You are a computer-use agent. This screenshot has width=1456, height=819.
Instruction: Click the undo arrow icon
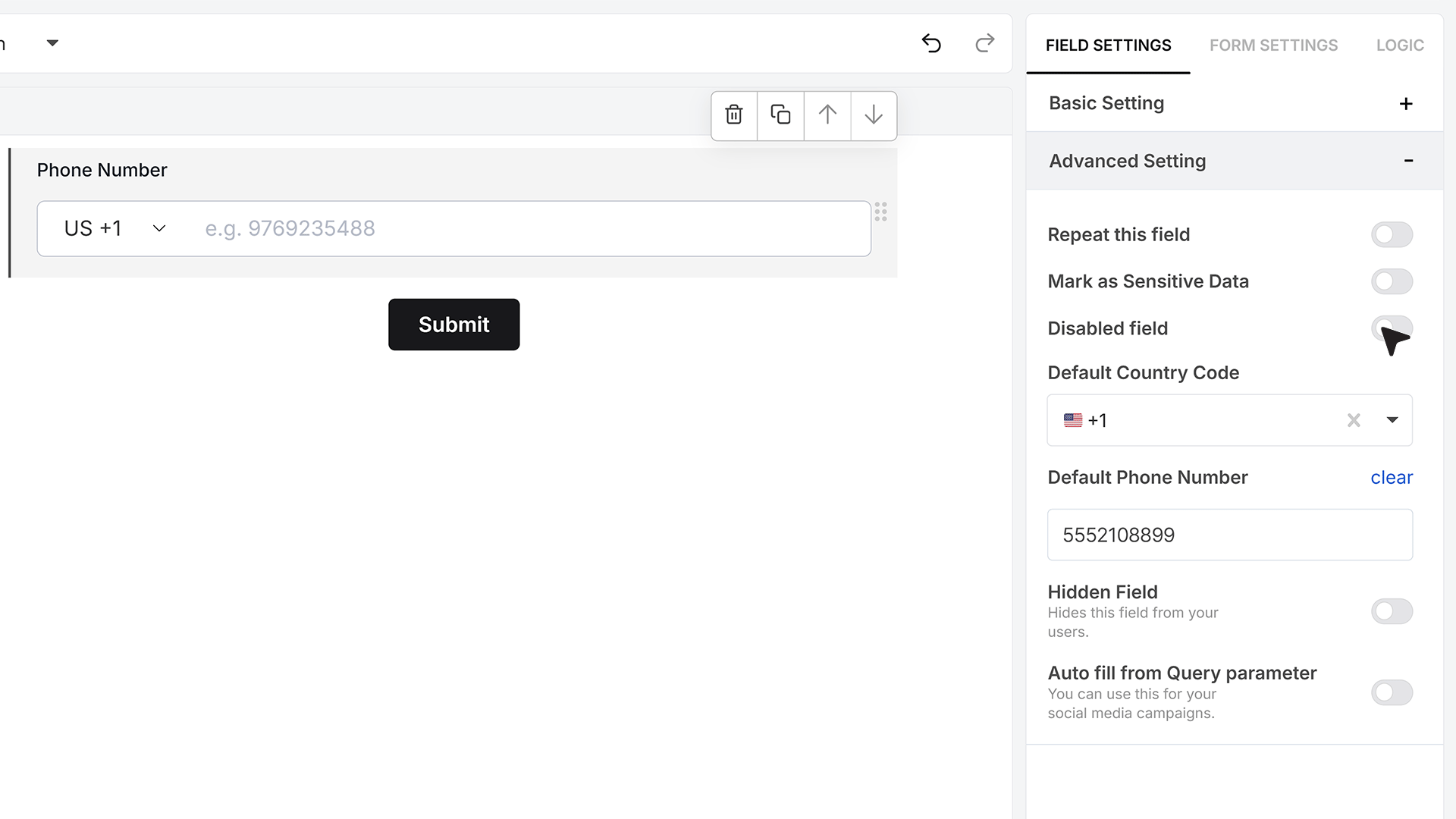tap(931, 43)
